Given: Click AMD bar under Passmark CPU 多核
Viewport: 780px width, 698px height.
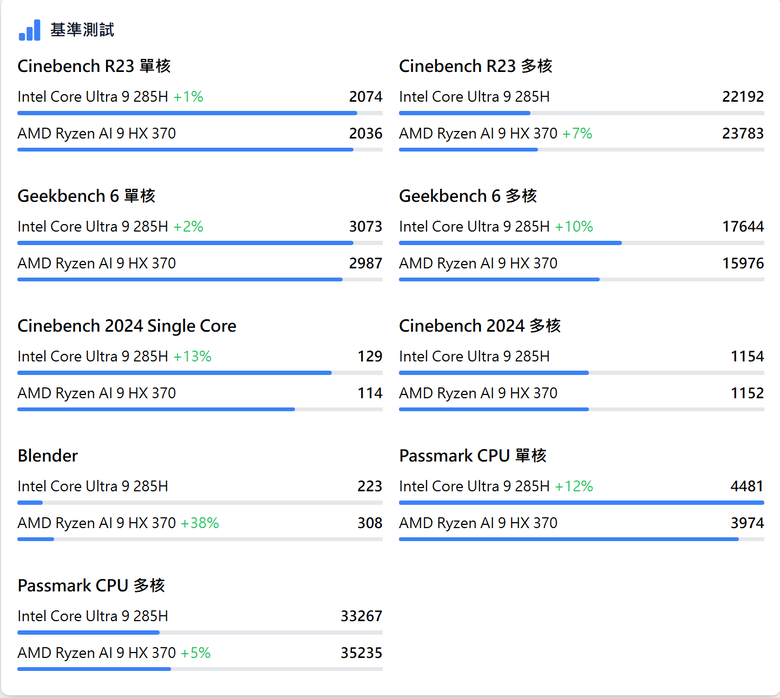Looking at the screenshot, I should point(200,669).
